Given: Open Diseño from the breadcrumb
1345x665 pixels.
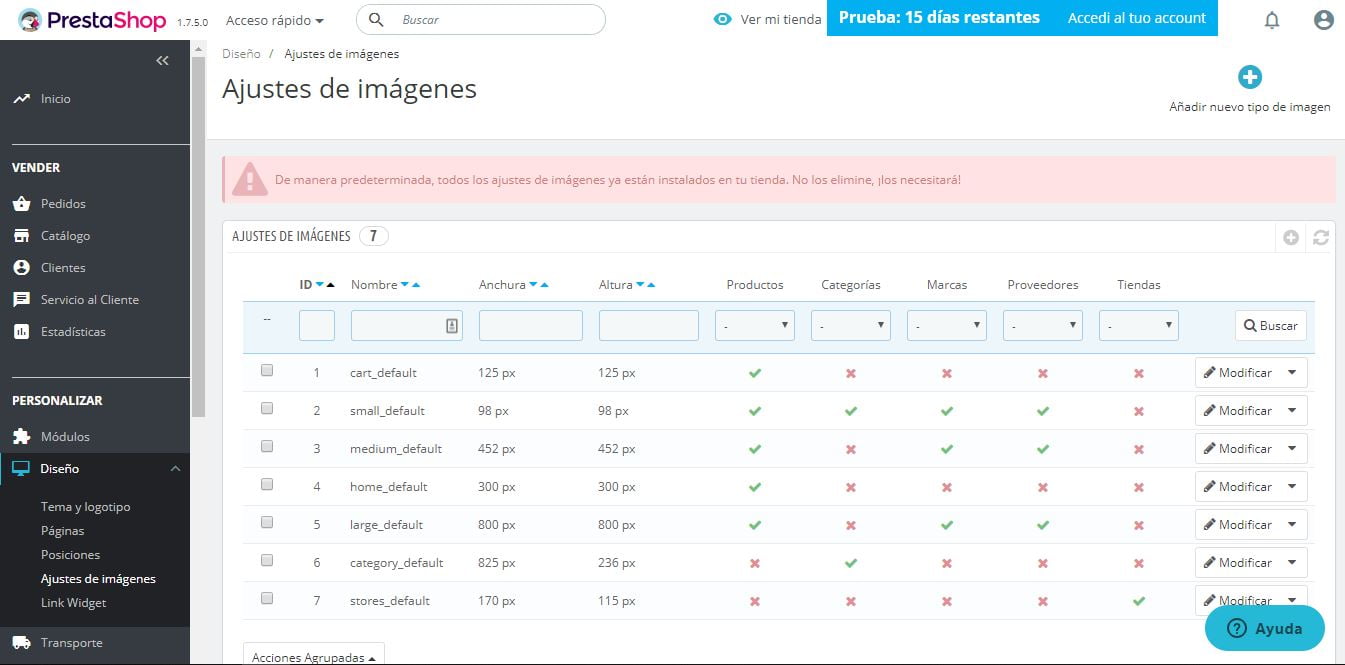Looking at the screenshot, I should (x=239, y=53).
